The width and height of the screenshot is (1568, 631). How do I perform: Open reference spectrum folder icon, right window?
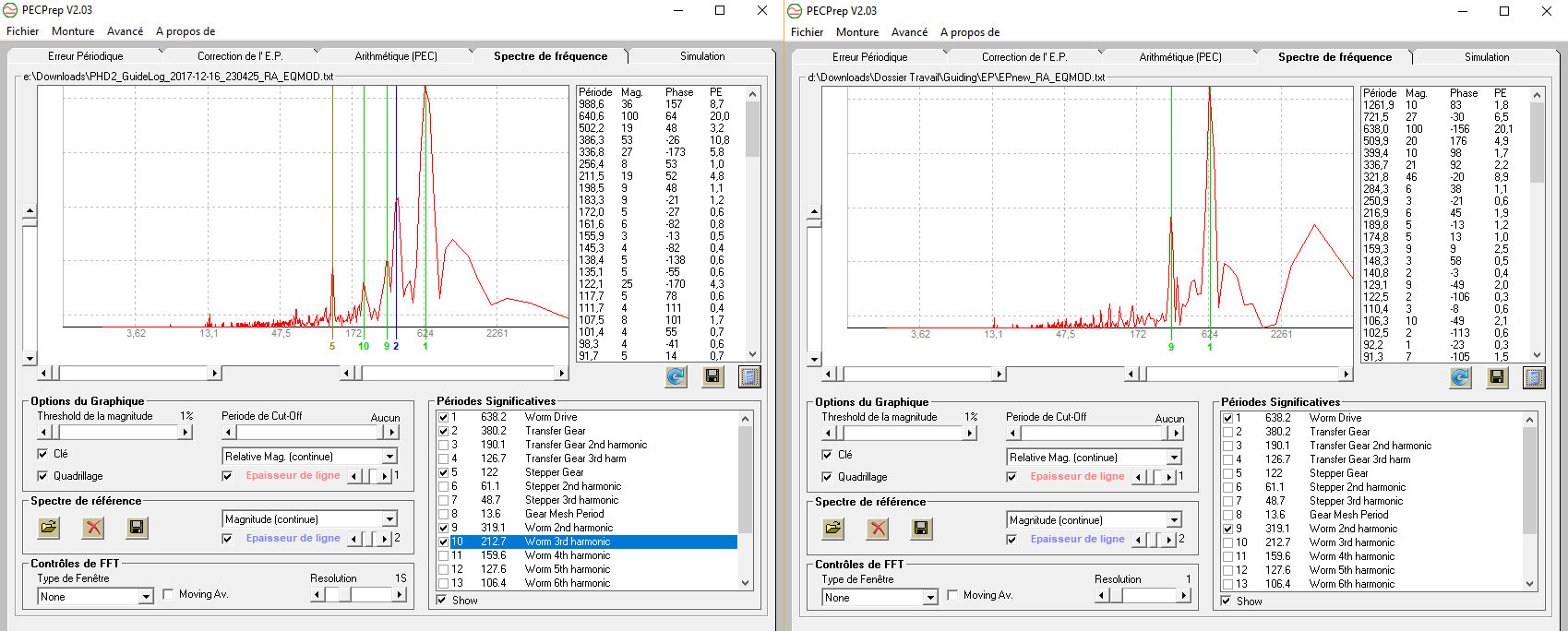(833, 529)
